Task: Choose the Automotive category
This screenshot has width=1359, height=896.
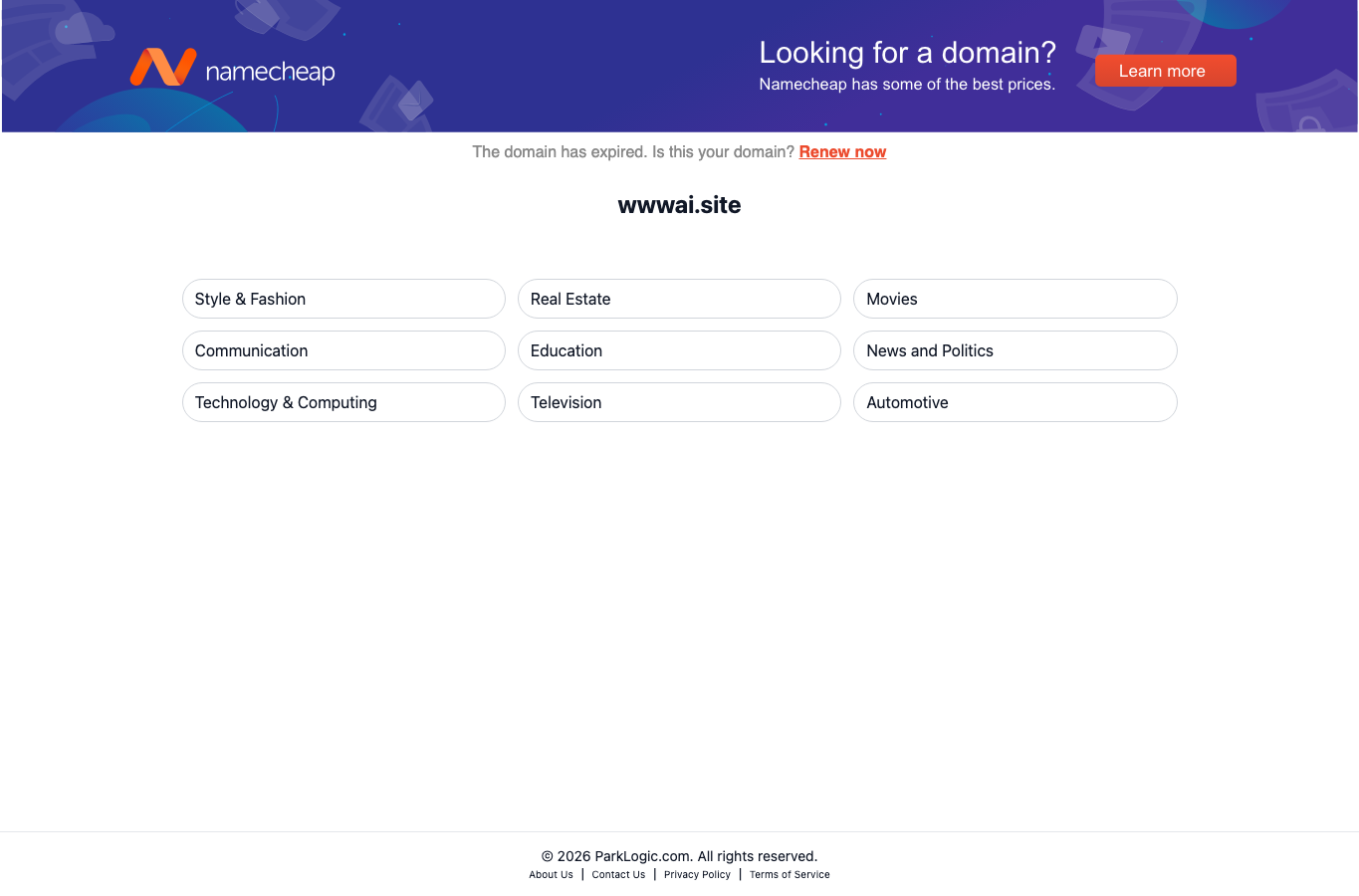Action: pos(1015,402)
